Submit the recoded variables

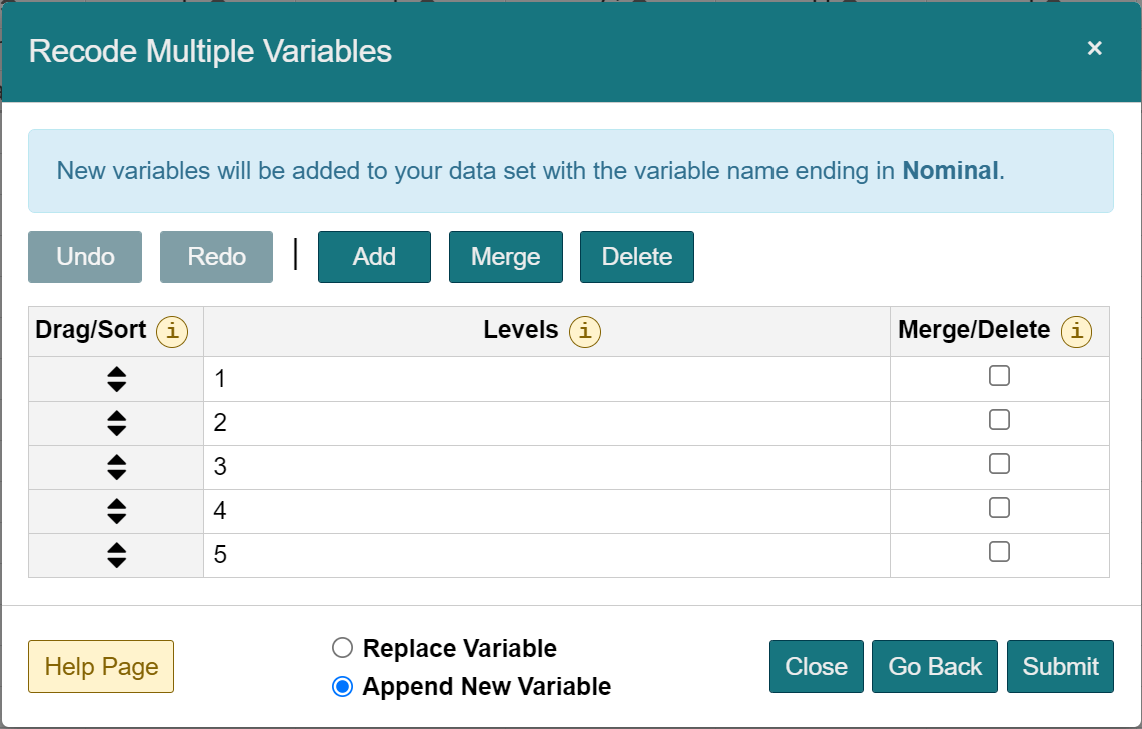click(1060, 666)
